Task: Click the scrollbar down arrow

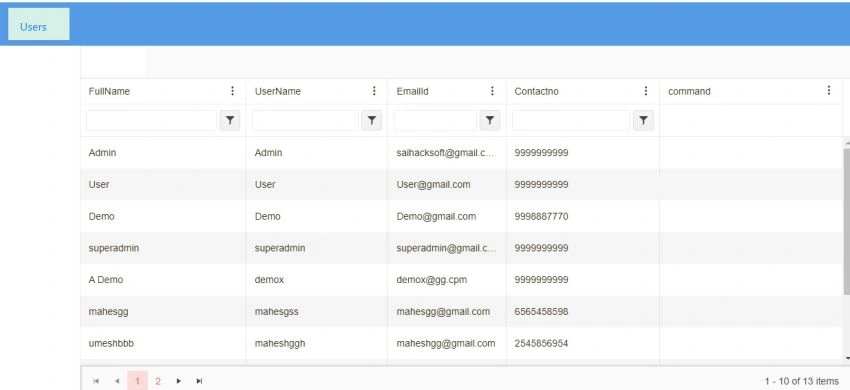Action: (x=847, y=358)
